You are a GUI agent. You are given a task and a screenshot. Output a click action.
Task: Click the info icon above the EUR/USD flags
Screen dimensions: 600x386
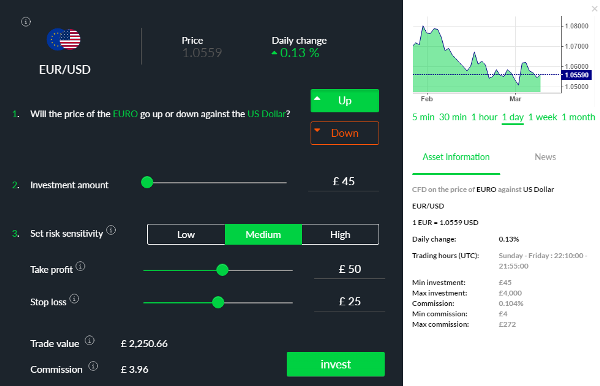point(26,22)
